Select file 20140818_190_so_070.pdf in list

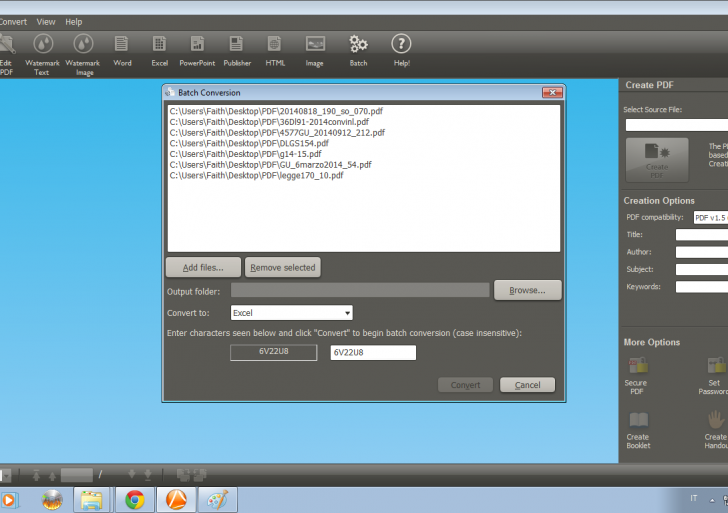point(276,111)
